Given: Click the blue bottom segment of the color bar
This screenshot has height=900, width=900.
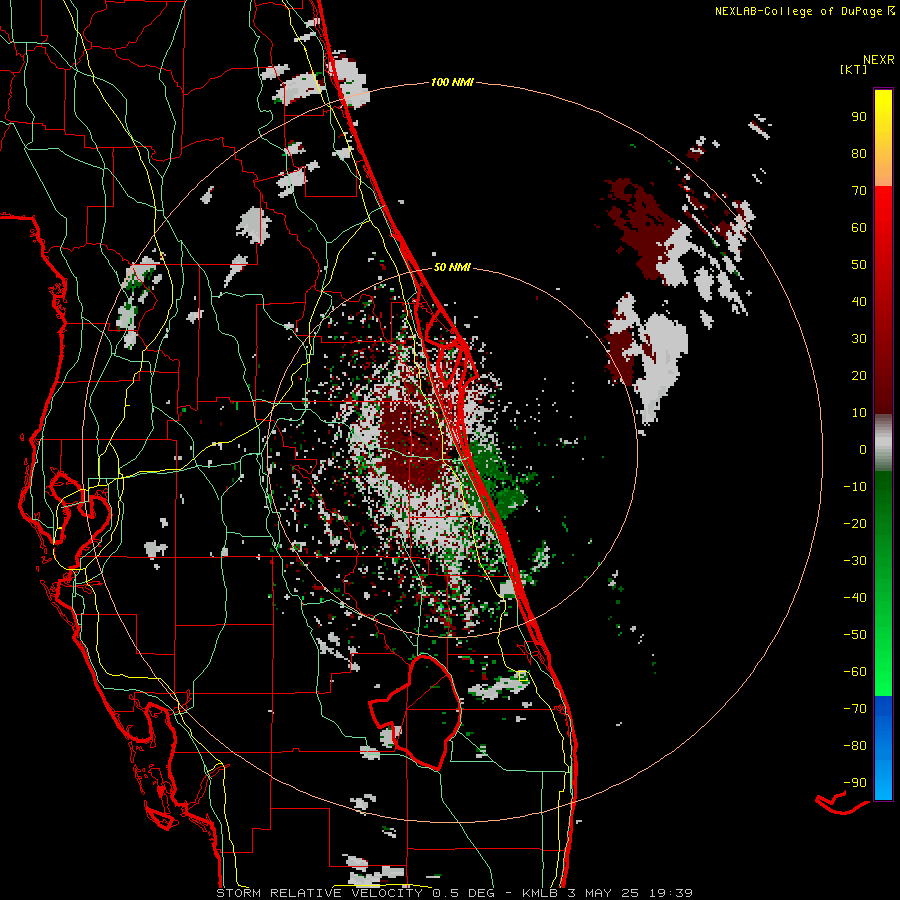Looking at the screenshot, I should 883,748.
